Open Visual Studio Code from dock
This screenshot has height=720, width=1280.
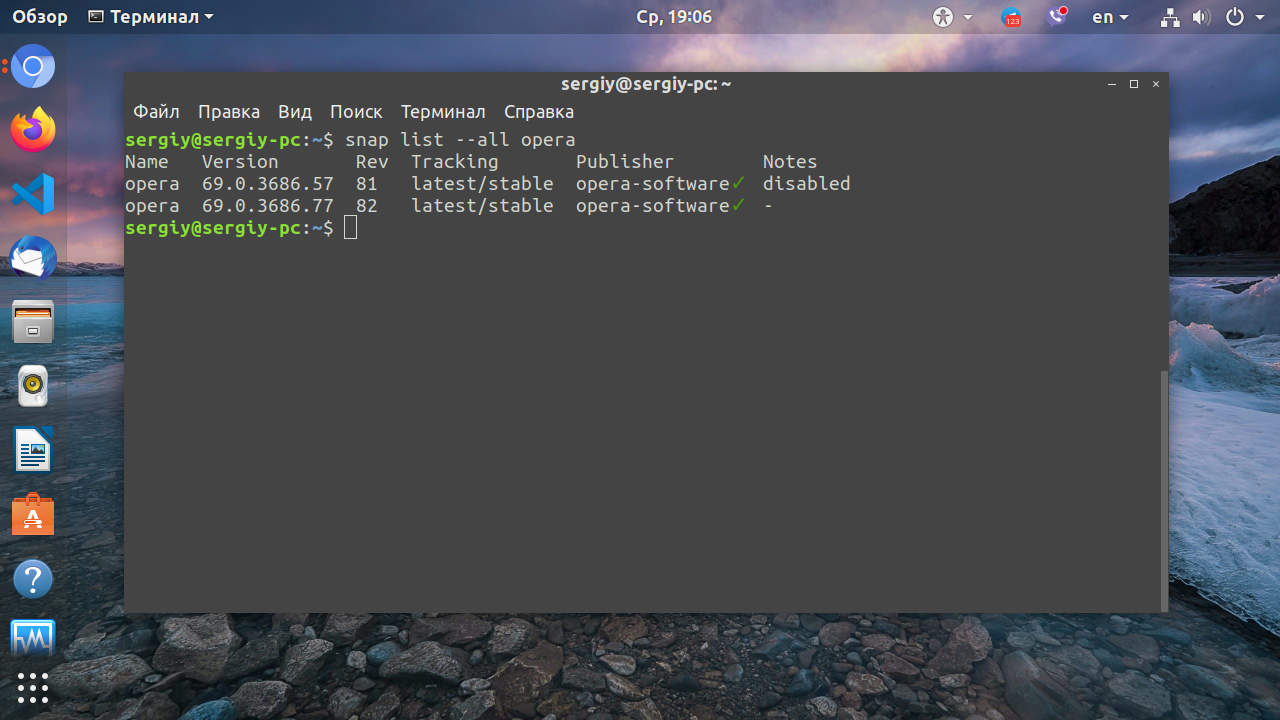pos(33,193)
